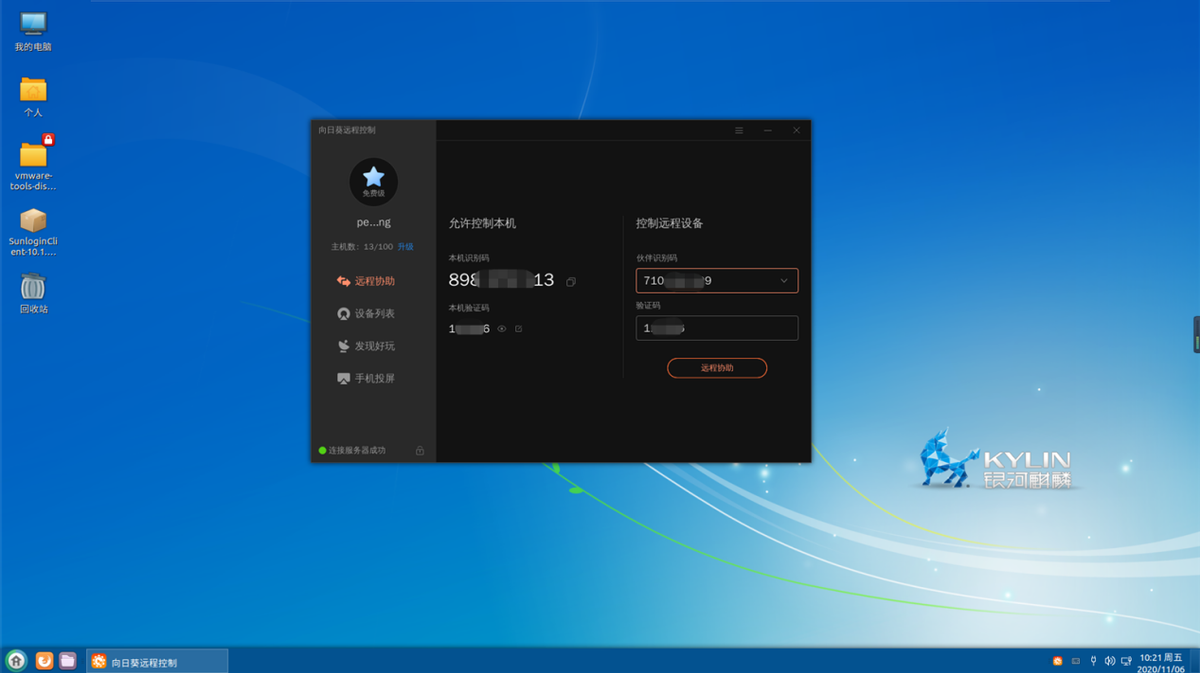Select the 远程协助 sidebar tab
Image resolution: width=1200 pixels, height=673 pixels.
pos(367,281)
